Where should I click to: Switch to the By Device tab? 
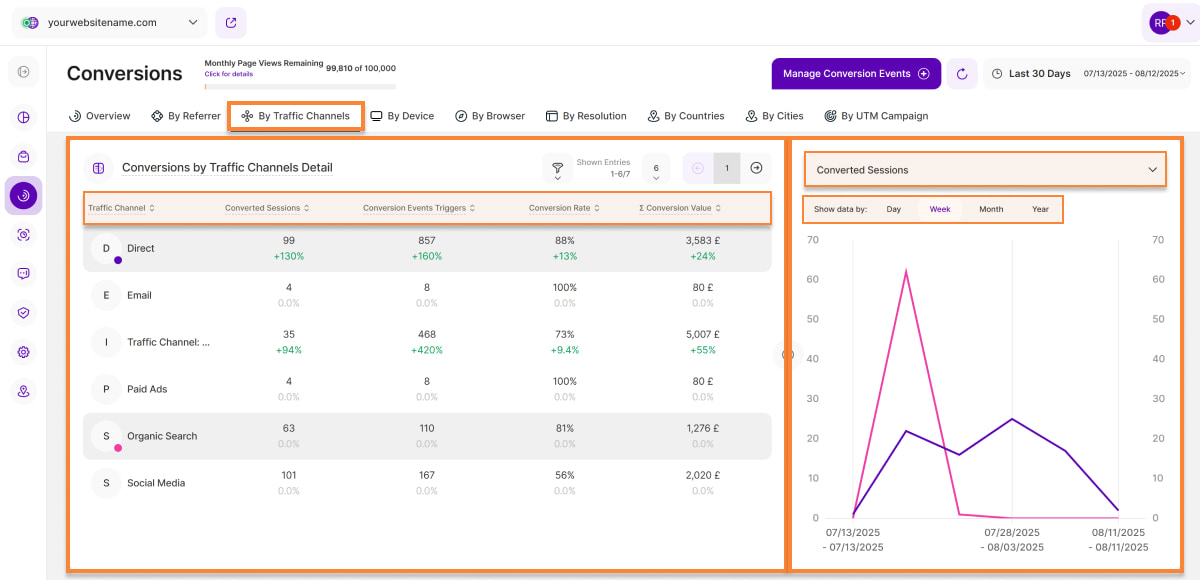[402, 116]
